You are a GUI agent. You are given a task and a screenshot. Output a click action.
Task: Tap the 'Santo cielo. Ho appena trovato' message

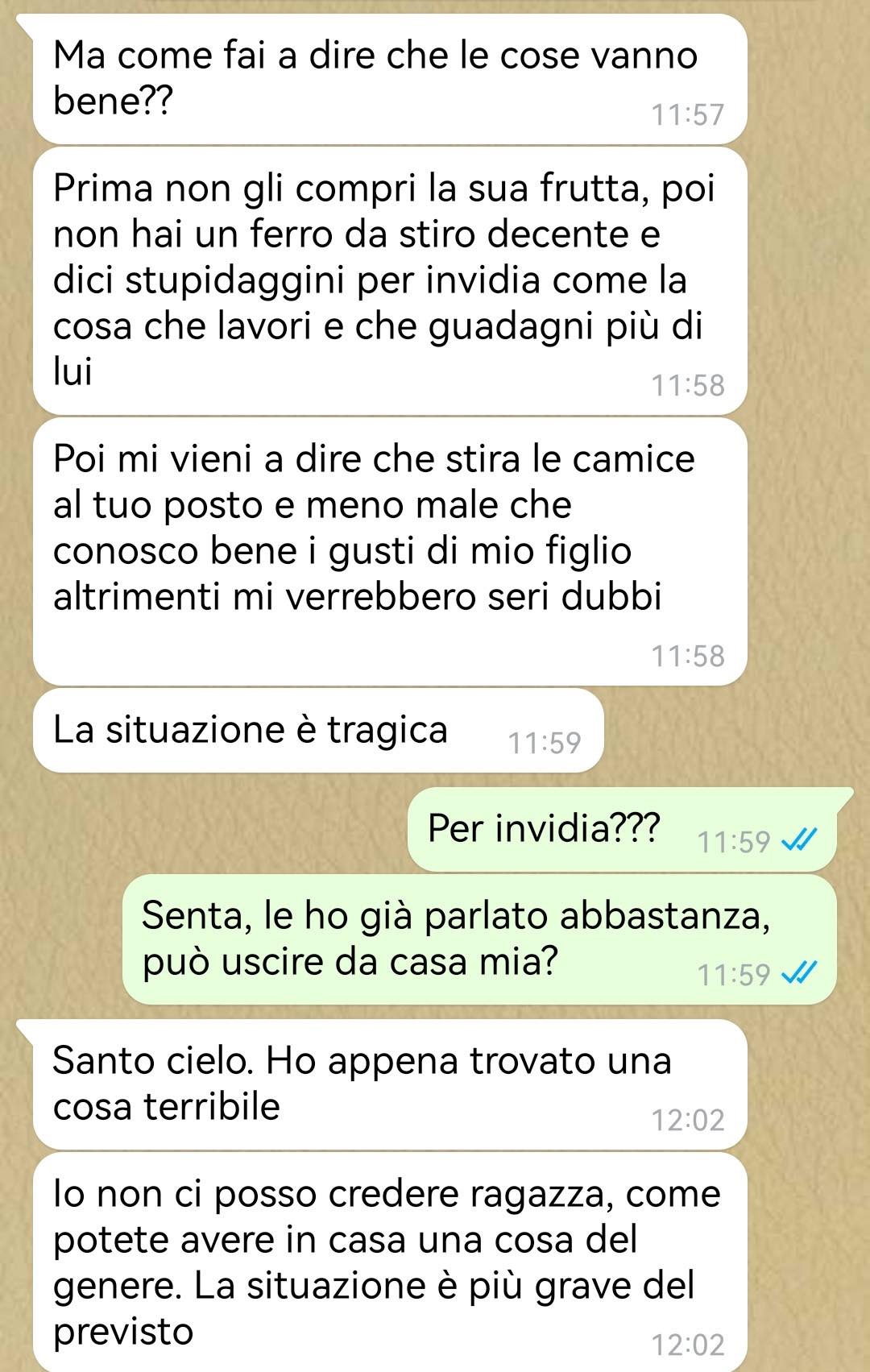coord(390,1084)
